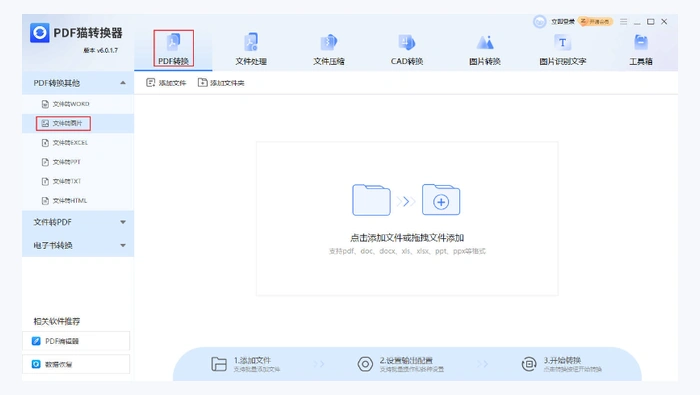Click the orange 开通会员 membership button
The image size is (700, 395).
click(596, 21)
